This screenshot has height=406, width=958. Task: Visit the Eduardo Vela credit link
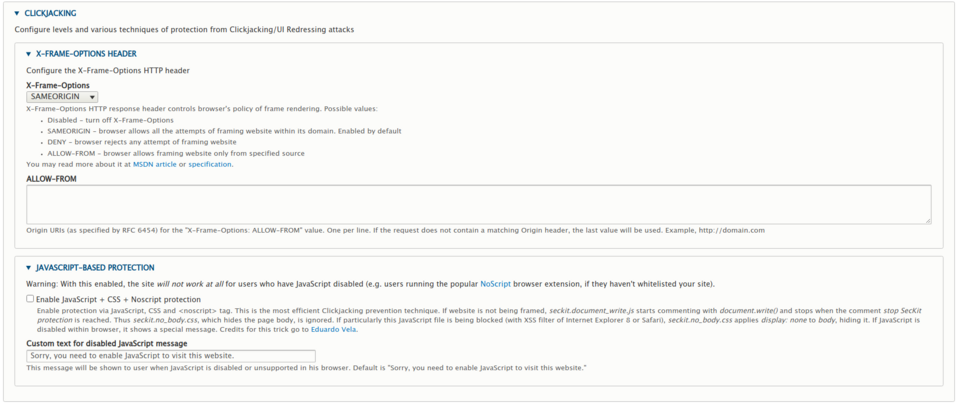click(332, 329)
